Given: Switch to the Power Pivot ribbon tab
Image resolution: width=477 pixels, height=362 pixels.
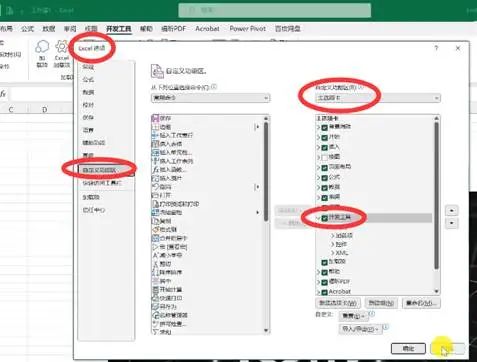Looking at the screenshot, I should [x=248, y=29].
